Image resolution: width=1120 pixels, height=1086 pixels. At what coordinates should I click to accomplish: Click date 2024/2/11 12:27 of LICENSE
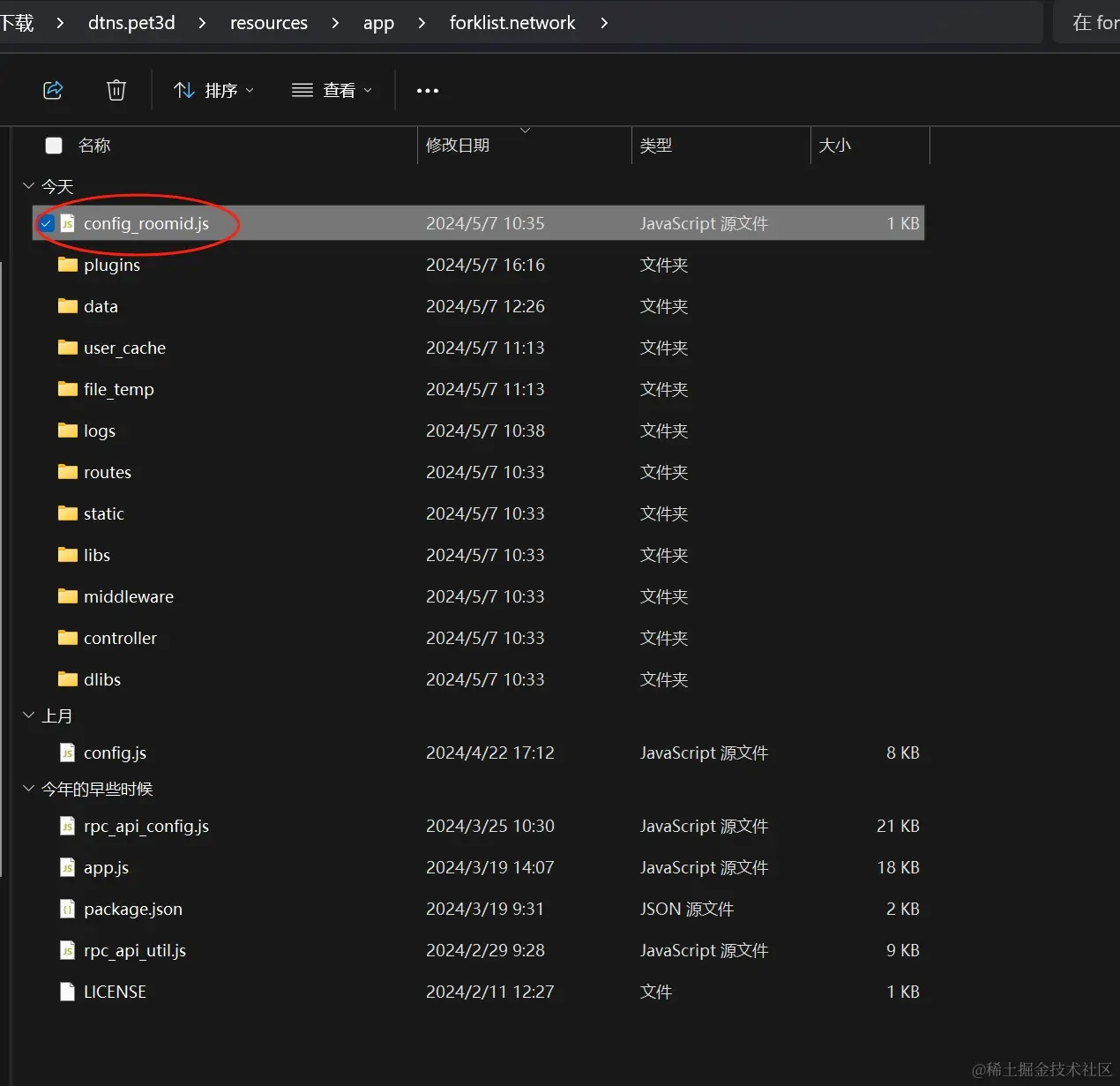point(490,992)
